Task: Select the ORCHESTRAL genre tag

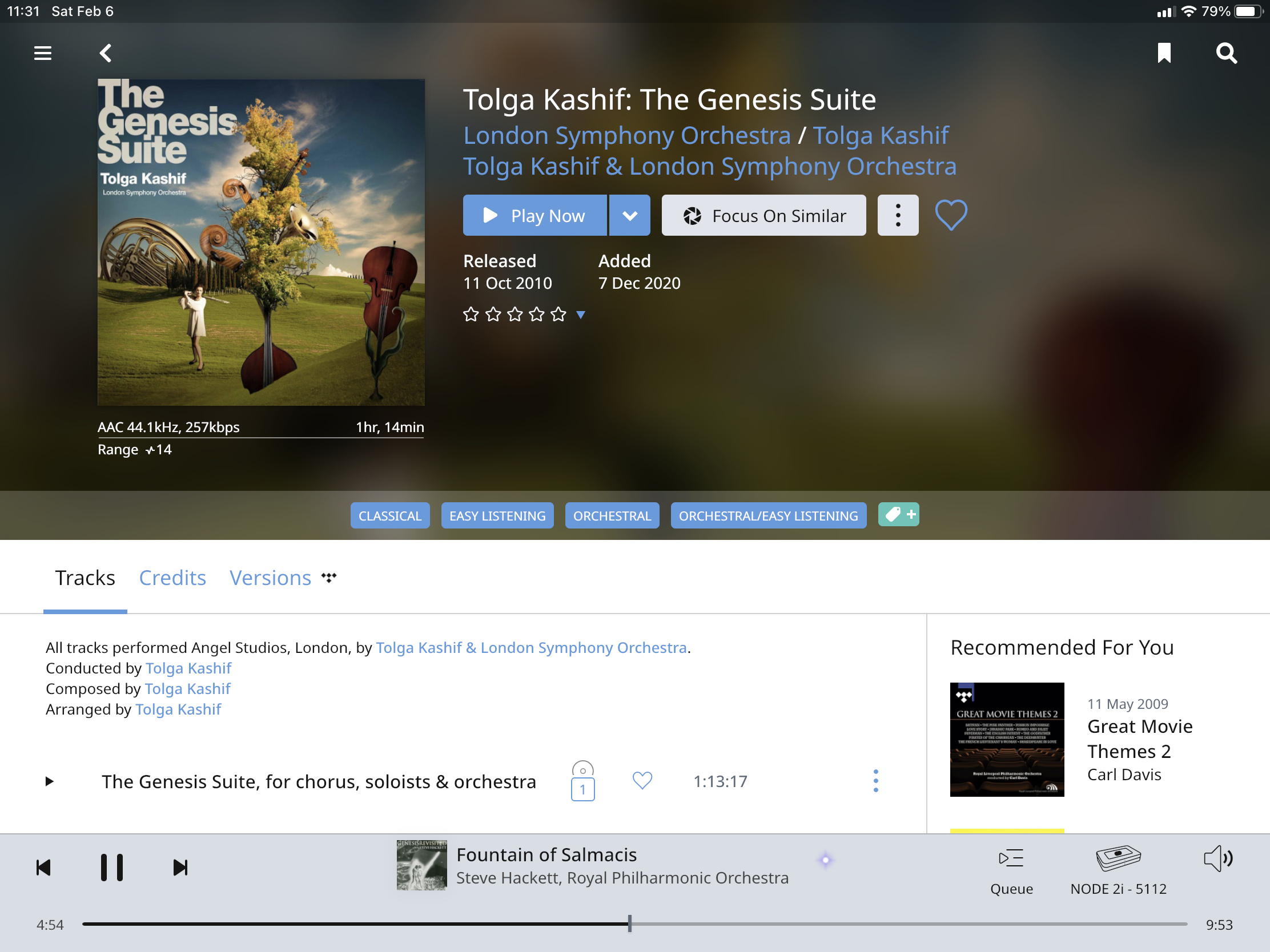Action: (612, 515)
